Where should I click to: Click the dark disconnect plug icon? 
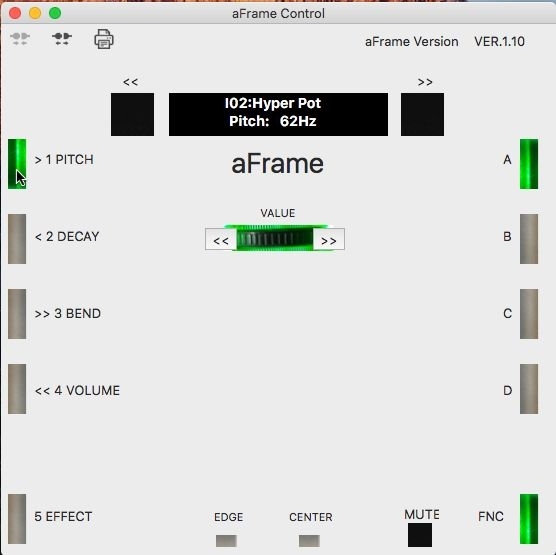click(x=62, y=38)
